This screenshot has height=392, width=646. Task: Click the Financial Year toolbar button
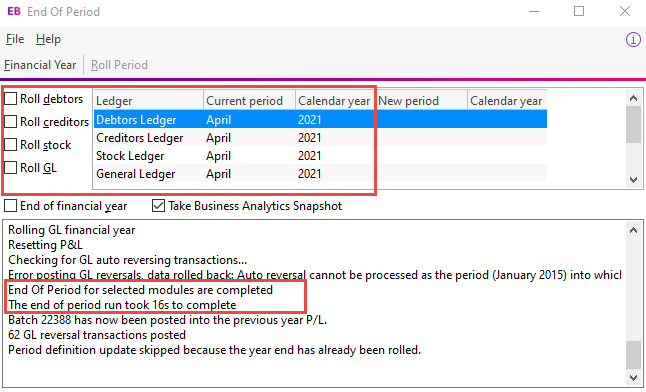coord(40,65)
